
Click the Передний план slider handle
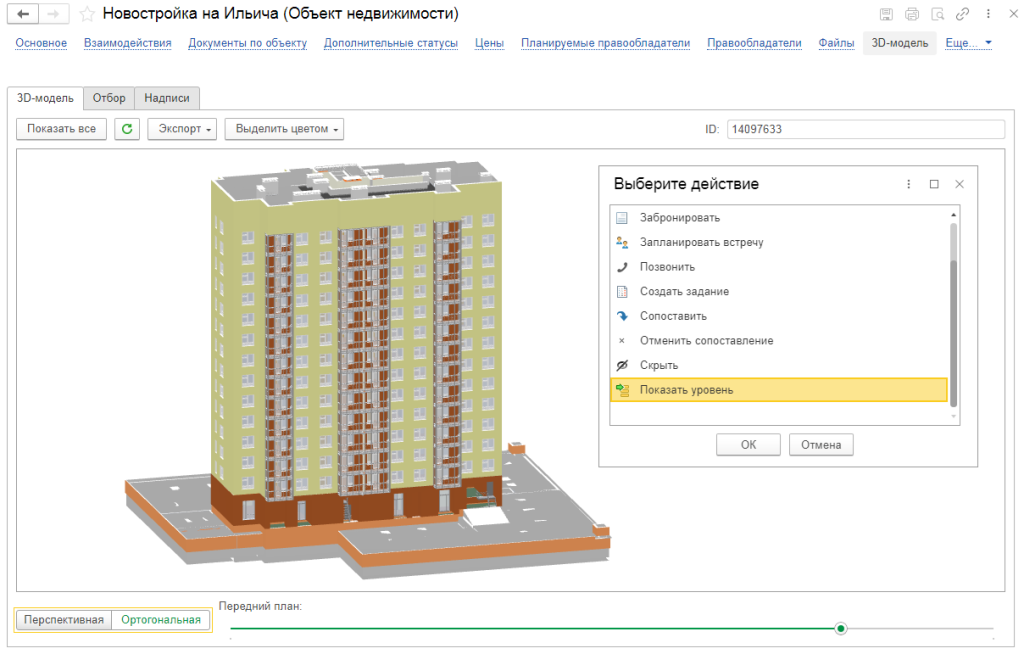click(841, 628)
